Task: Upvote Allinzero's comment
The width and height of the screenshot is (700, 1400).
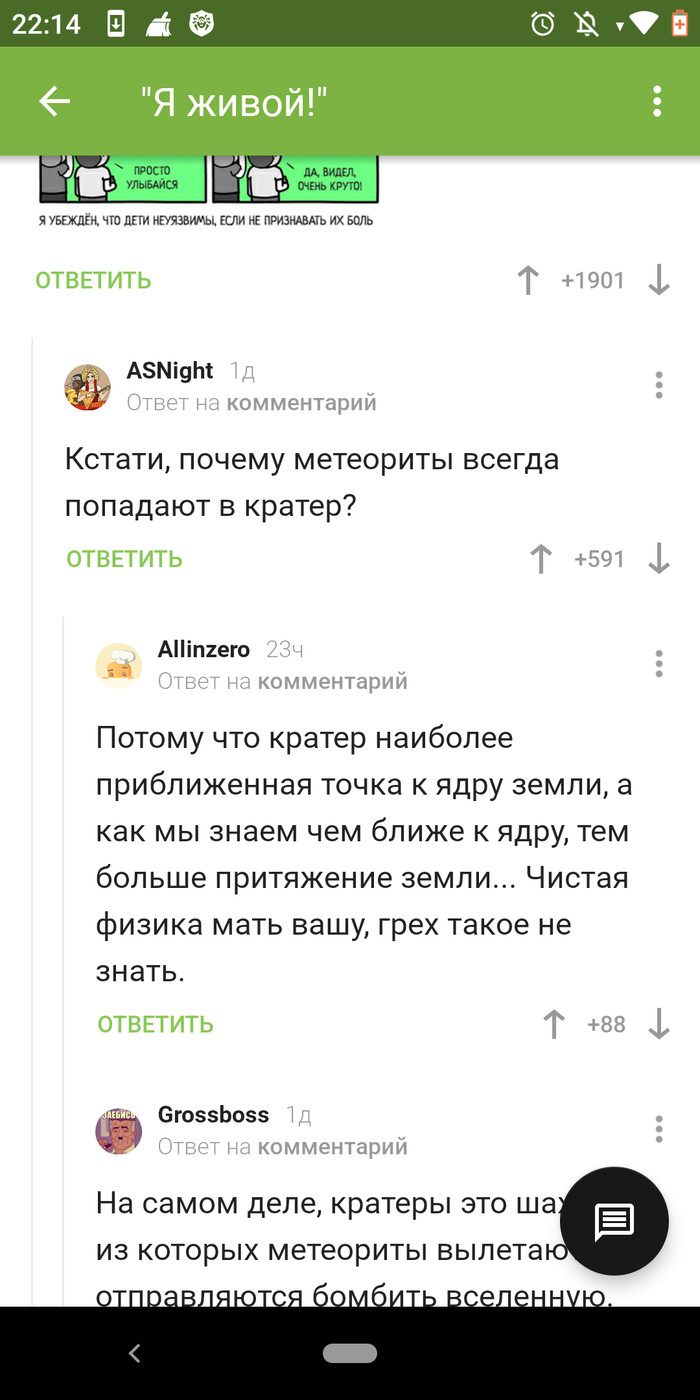Action: (553, 1024)
